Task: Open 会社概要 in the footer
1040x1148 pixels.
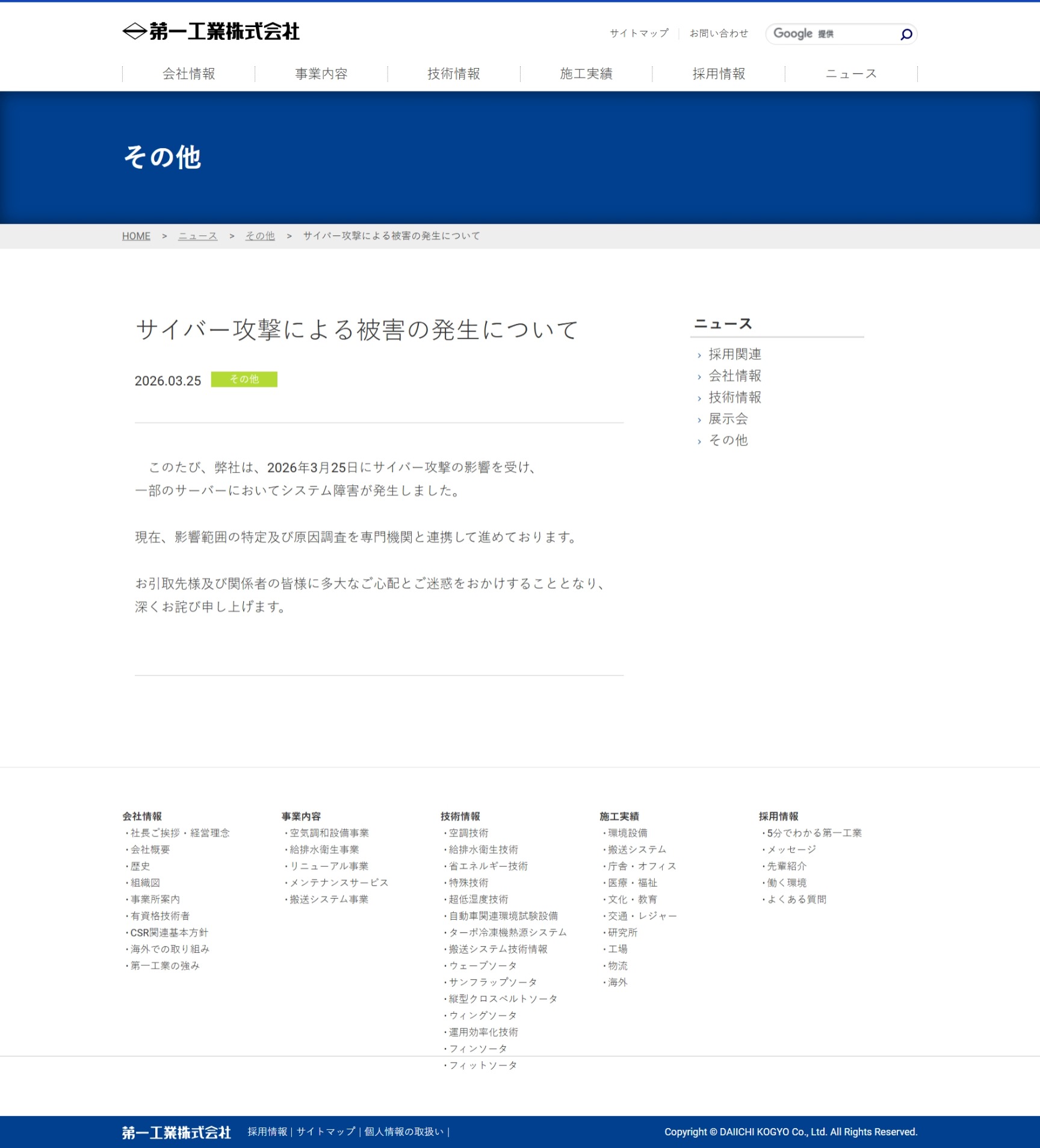Action: click(150, 849)
